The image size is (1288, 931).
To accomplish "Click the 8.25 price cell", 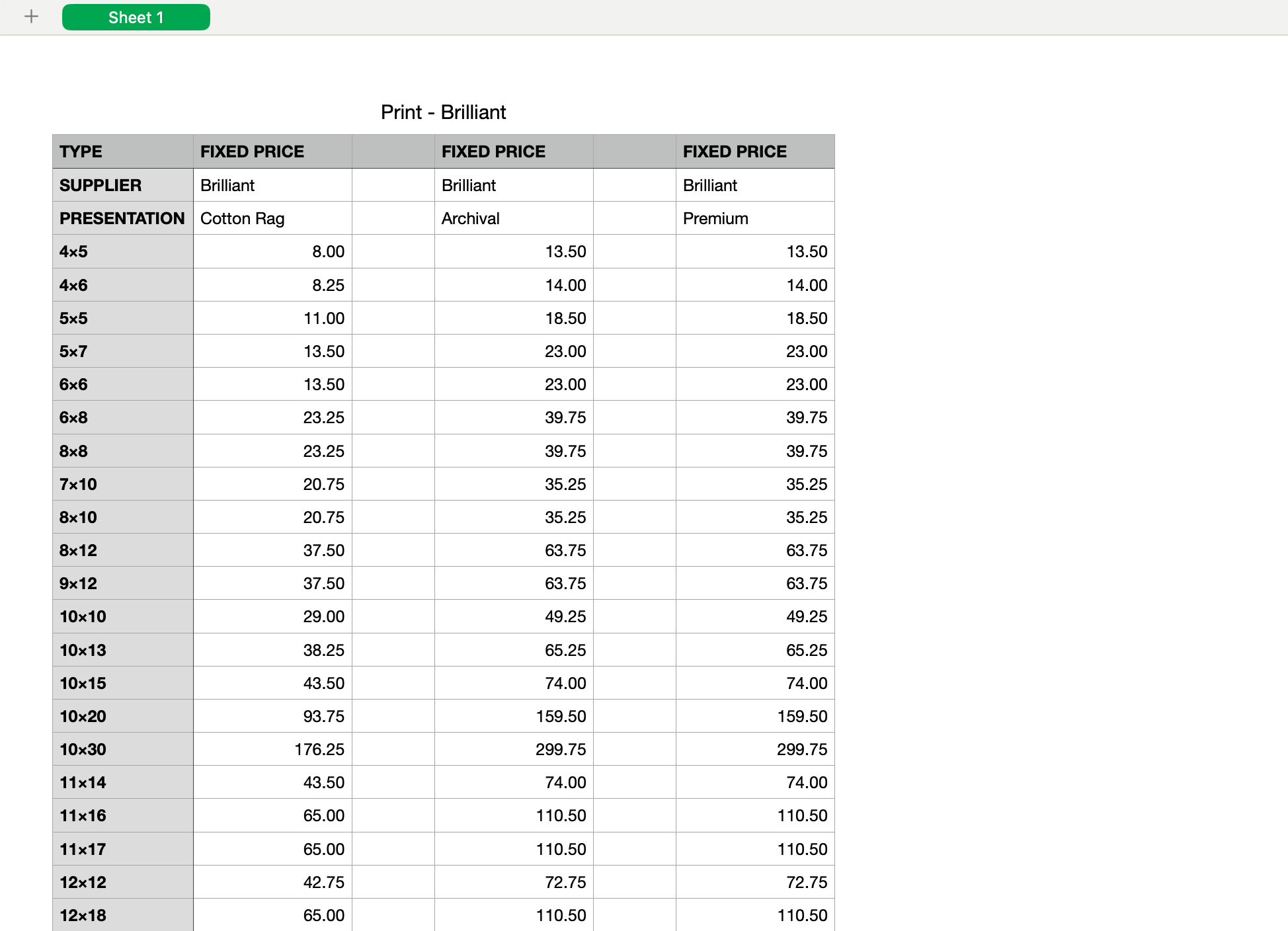I will tap(272, 285).
